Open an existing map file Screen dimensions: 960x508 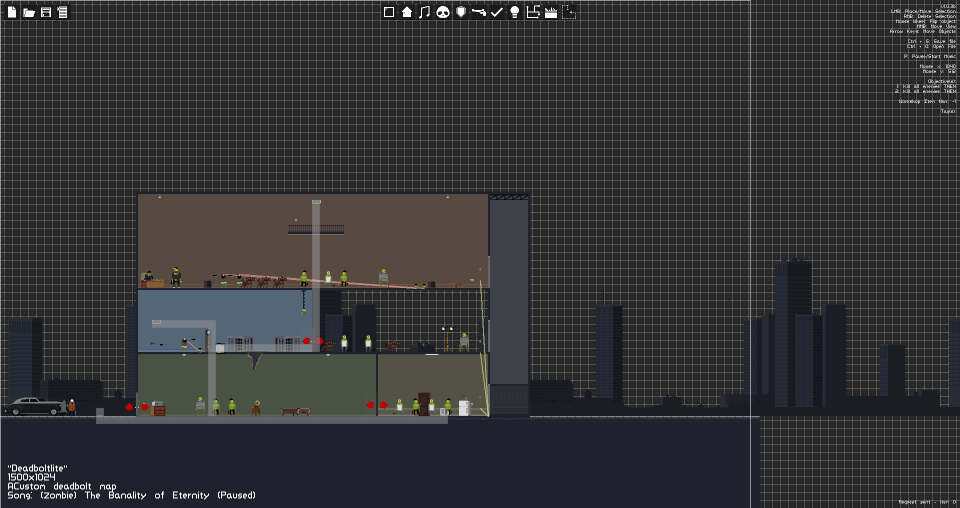(x=29, y=12)
